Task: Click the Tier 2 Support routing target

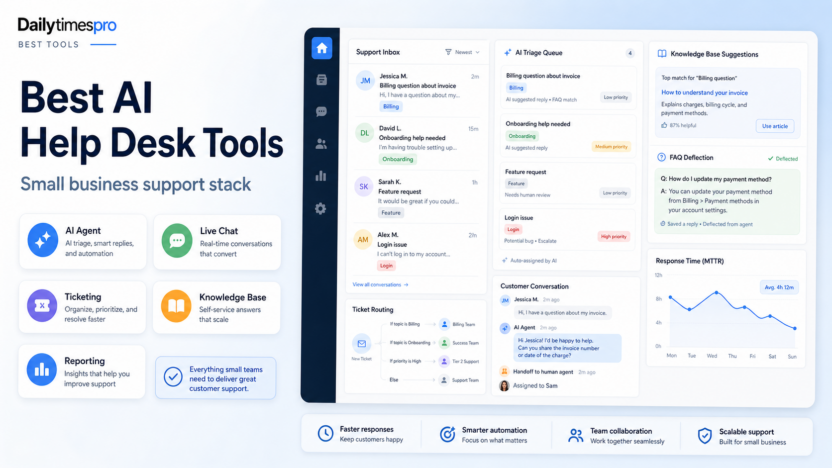Action: coord(460,361)
